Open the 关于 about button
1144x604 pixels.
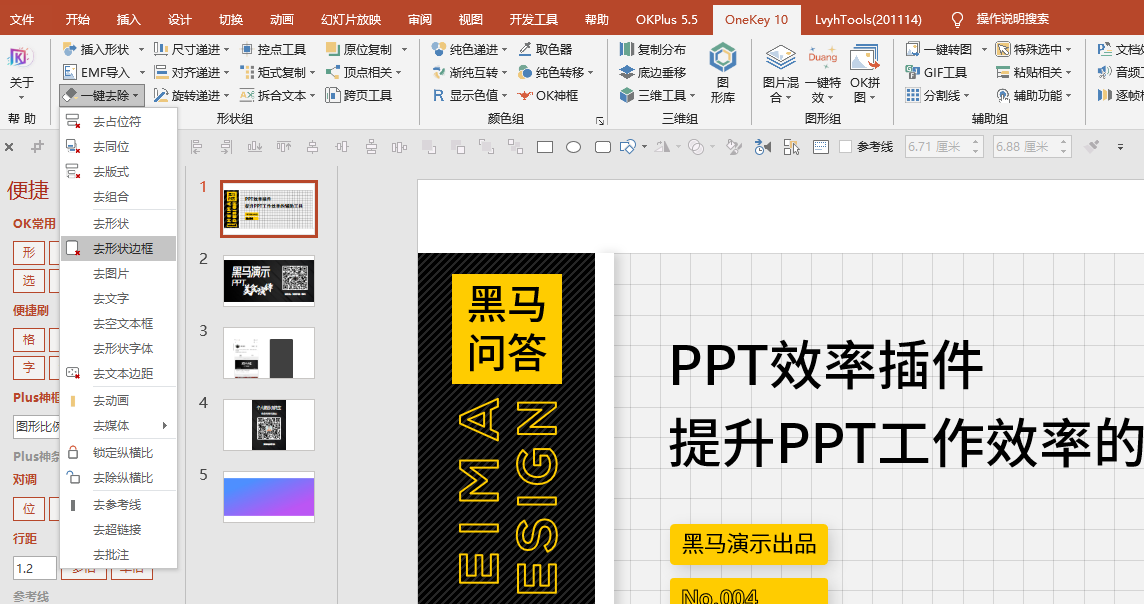point(21,73)
